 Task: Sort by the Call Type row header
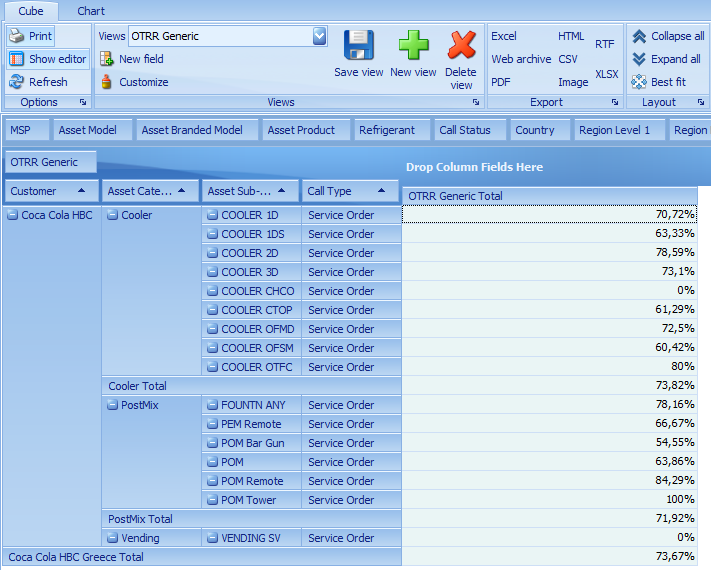[x=350, y=191]
